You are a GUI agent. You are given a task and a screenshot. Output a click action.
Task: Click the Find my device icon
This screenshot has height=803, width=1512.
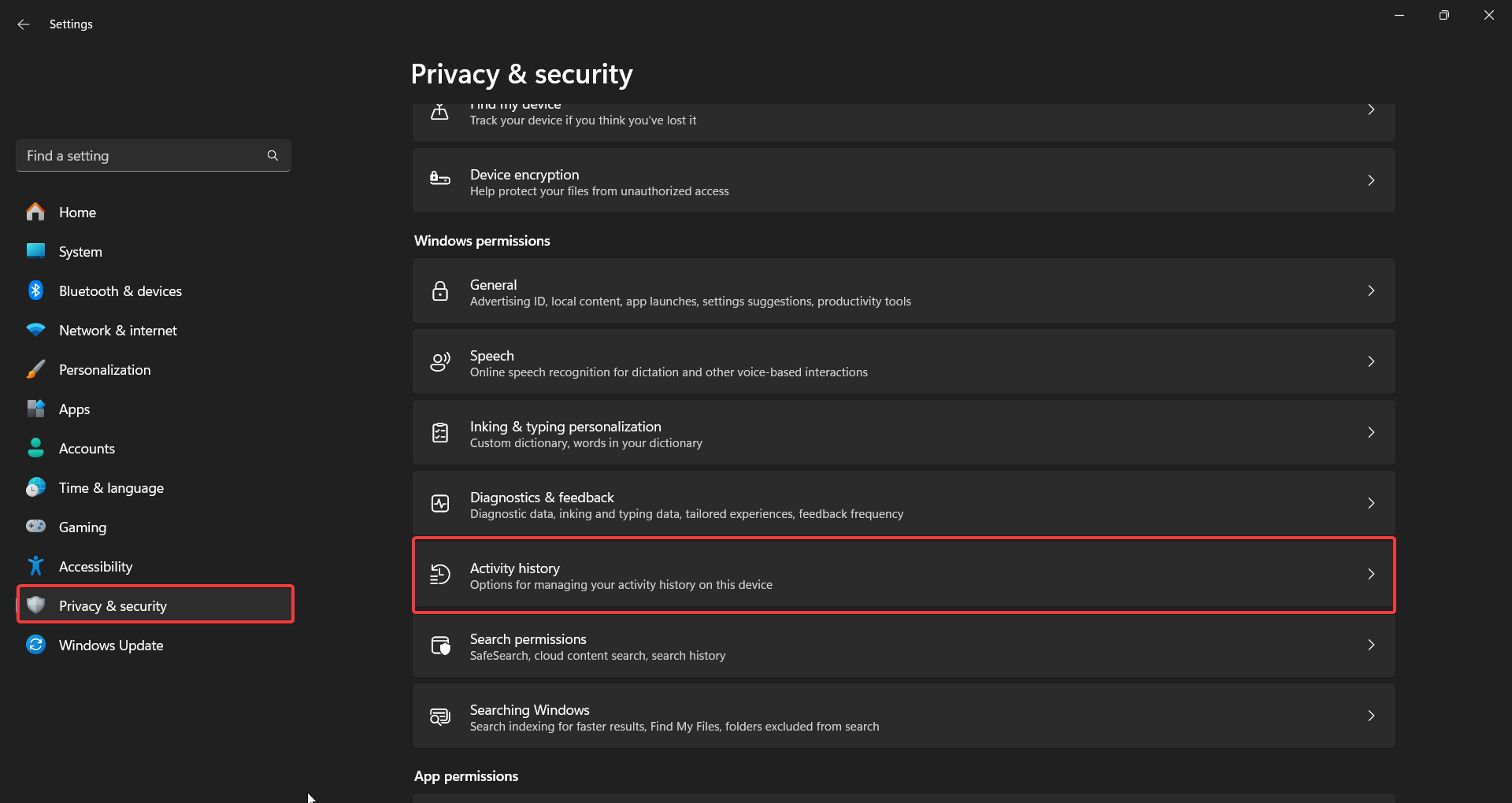click(x=440, y=112)
